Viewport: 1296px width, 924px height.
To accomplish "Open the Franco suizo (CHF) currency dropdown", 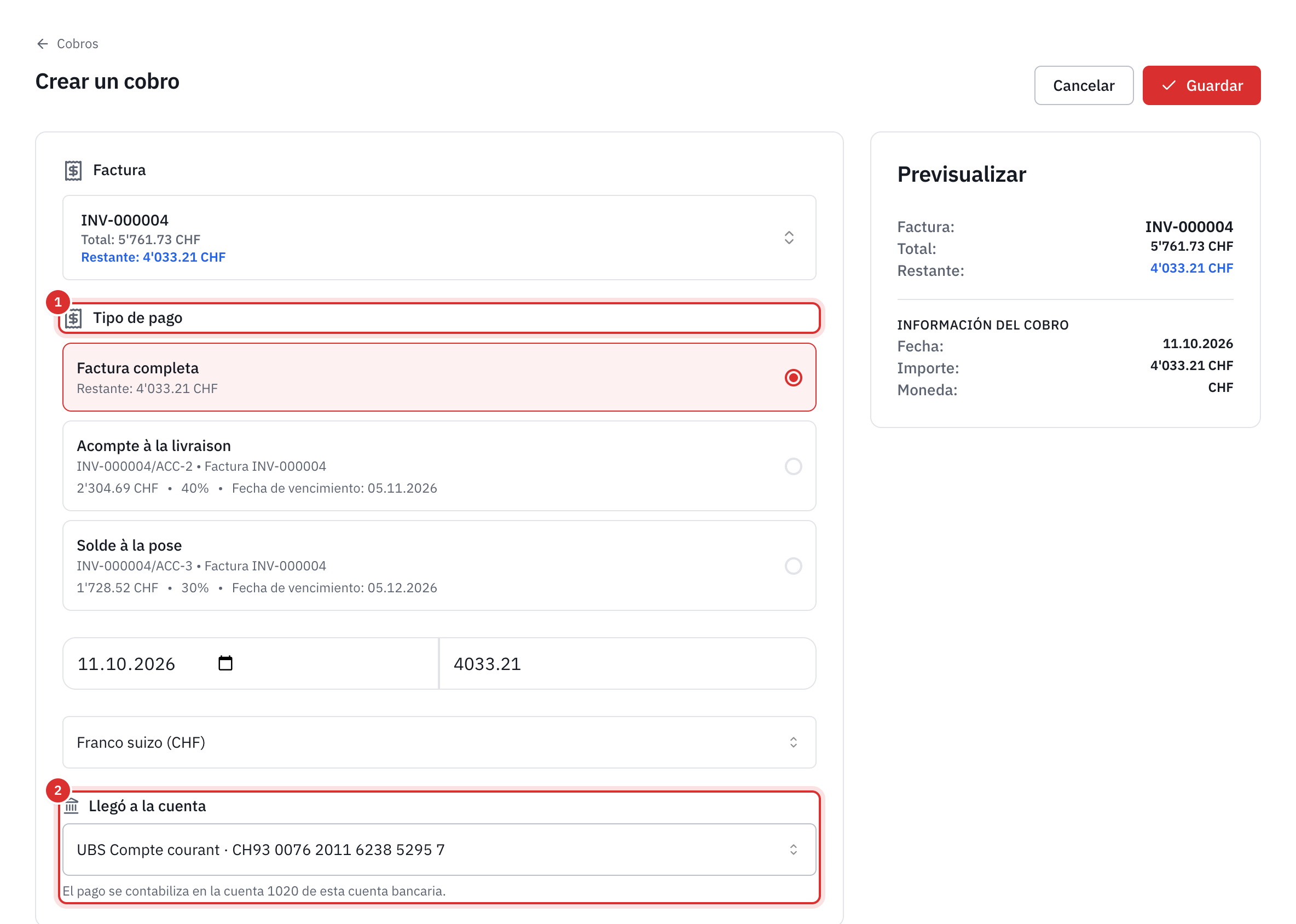I will [x=439, y=742].
